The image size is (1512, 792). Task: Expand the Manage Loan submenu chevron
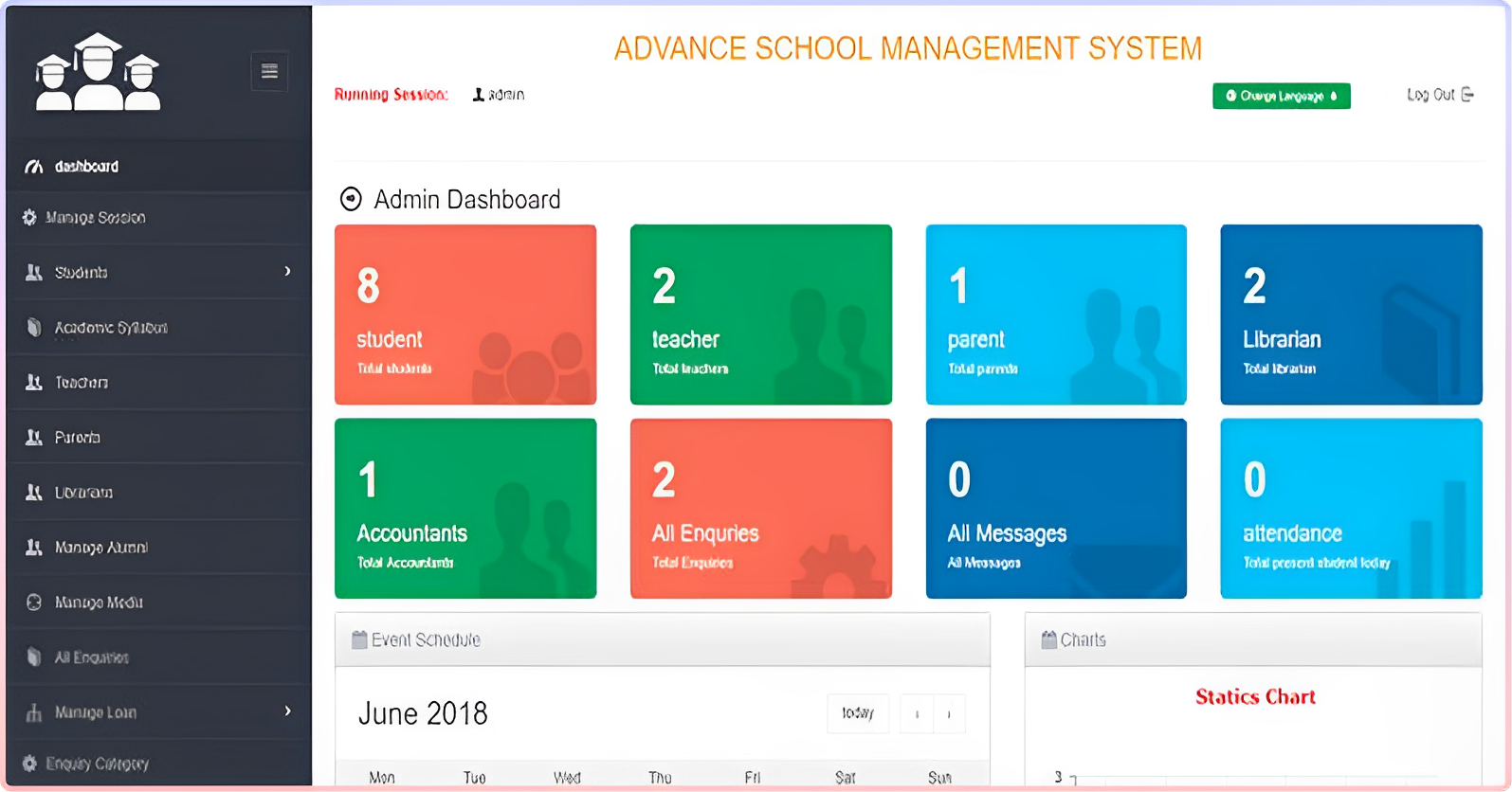pos(287,711)
